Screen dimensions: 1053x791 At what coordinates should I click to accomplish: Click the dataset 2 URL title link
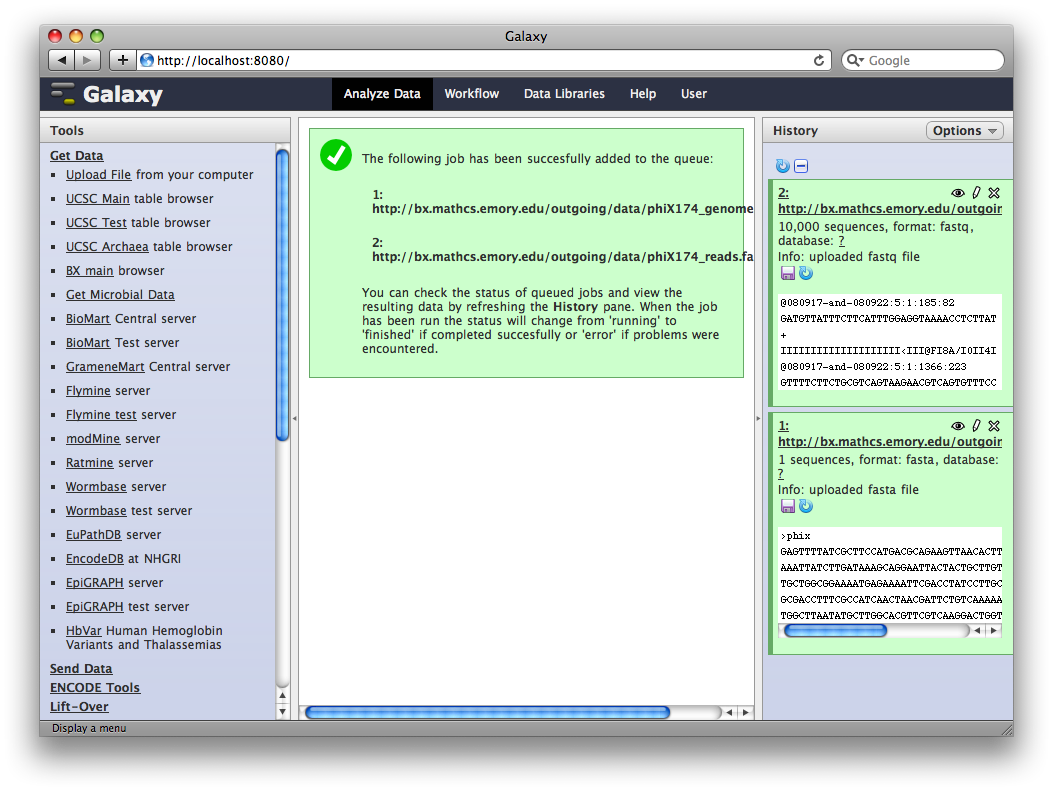pyautogui.click(x=890, y=209)
